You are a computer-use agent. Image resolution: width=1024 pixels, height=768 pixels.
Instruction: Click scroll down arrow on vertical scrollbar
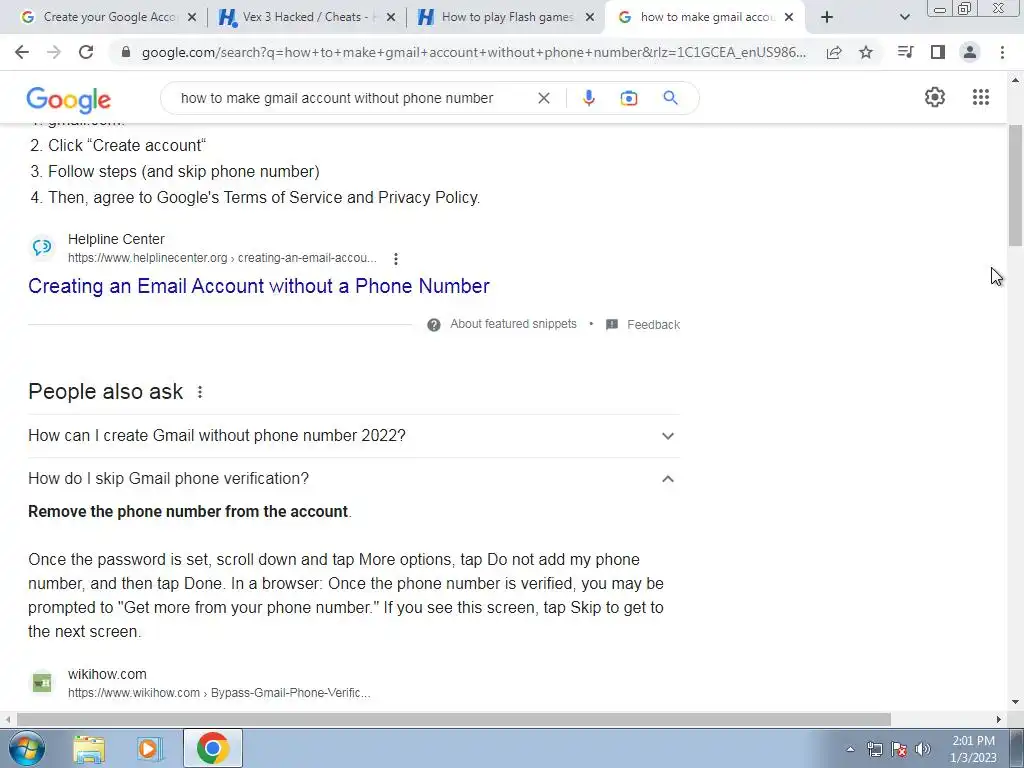point(1015,702)
